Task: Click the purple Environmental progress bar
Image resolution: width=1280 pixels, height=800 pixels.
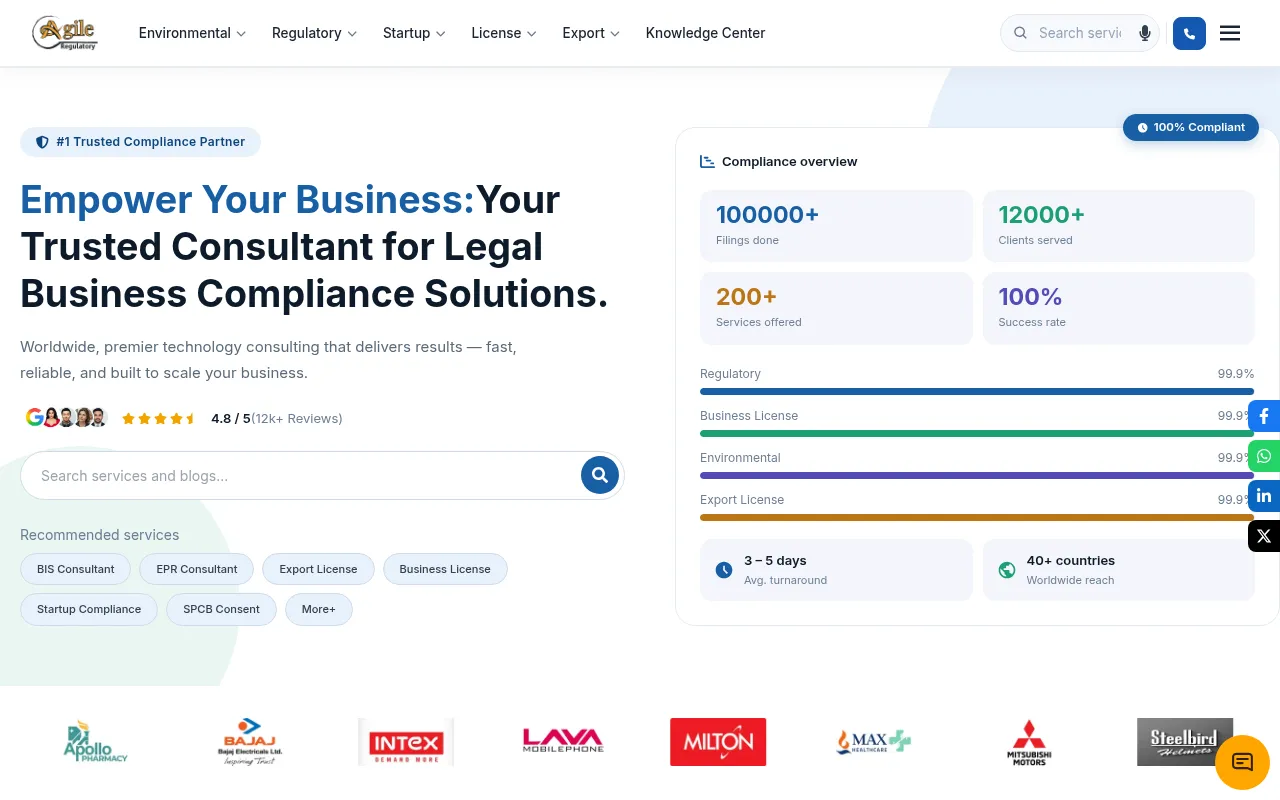Action: (x=977, y=475)
